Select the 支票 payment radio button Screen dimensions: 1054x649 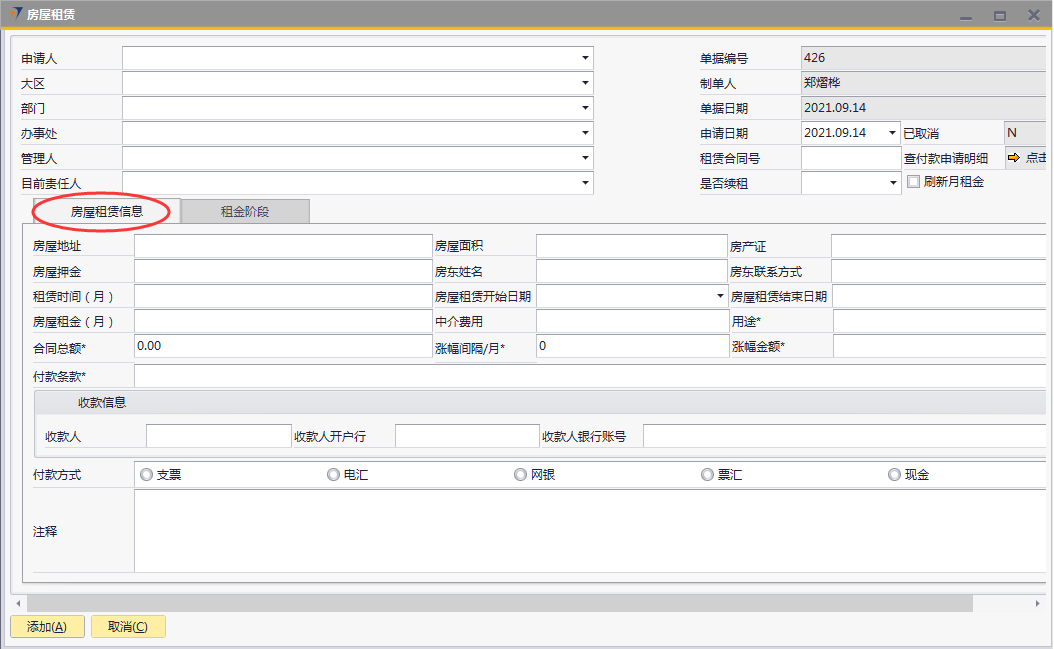coord(147,475)
